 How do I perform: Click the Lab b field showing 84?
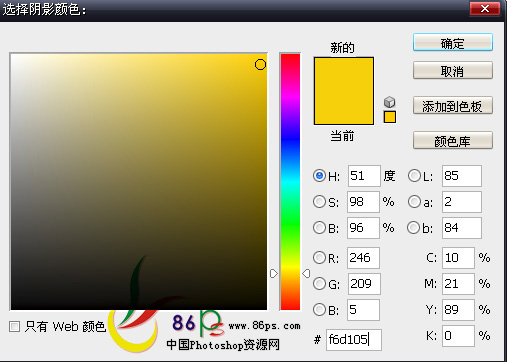tap(462, 228)
